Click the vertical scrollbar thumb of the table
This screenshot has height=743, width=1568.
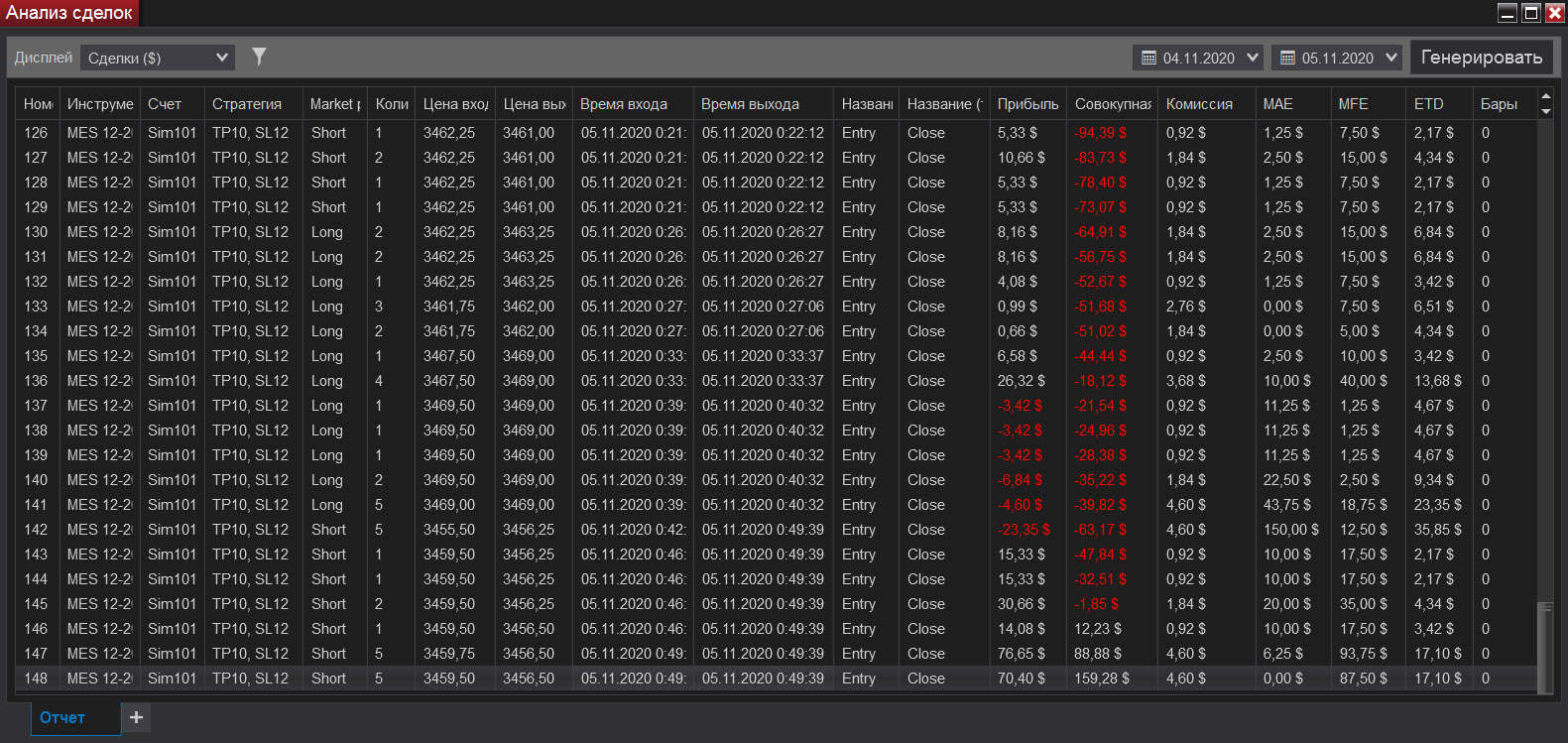pos(1545,647)
